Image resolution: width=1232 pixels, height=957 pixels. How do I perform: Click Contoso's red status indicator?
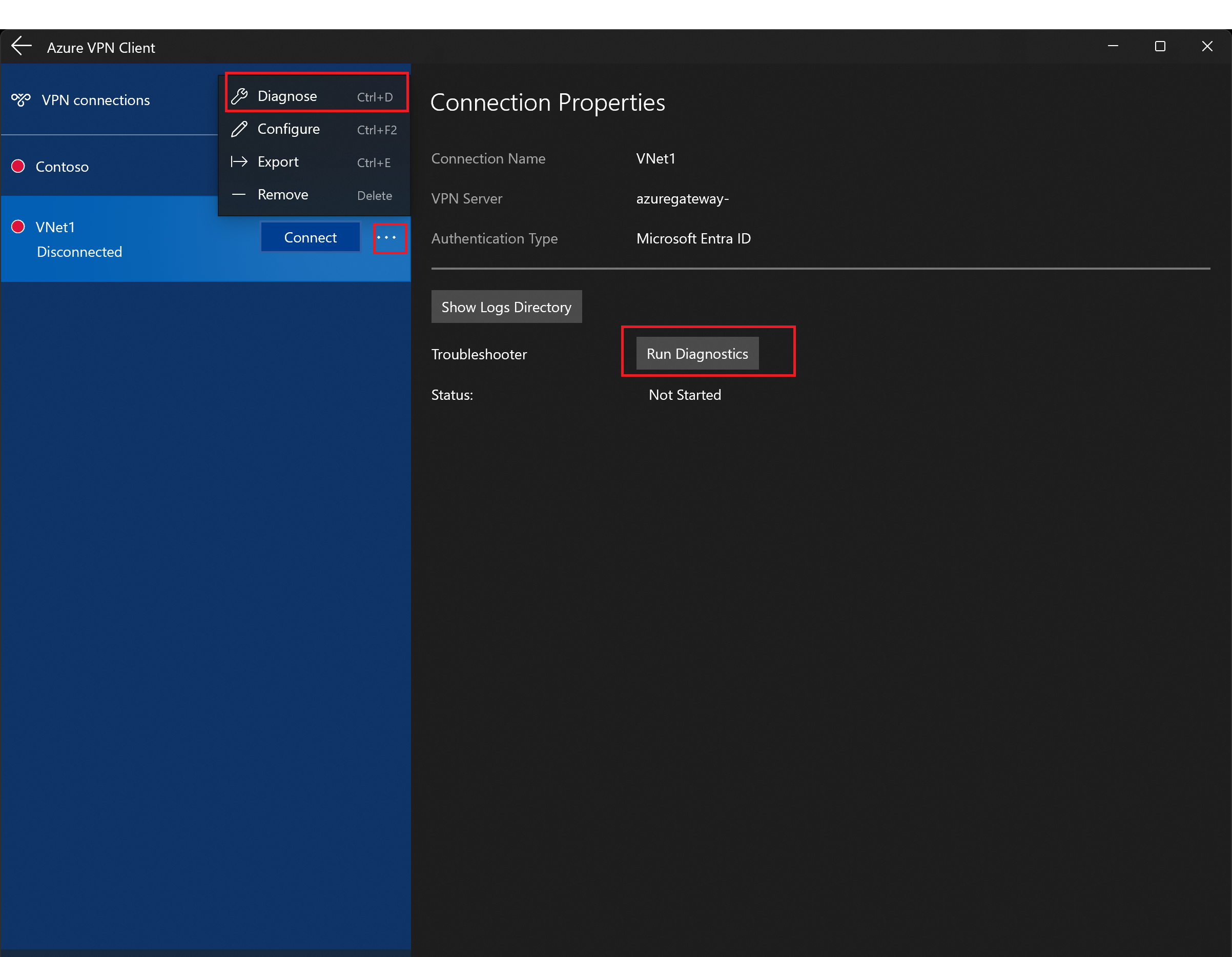click(18, 167)
